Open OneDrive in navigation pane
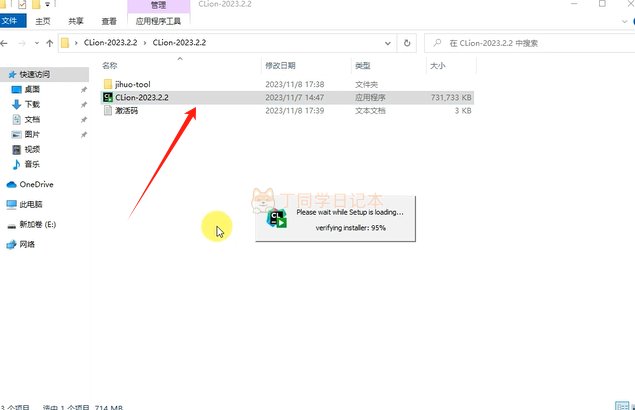 (x=36, y=184)
